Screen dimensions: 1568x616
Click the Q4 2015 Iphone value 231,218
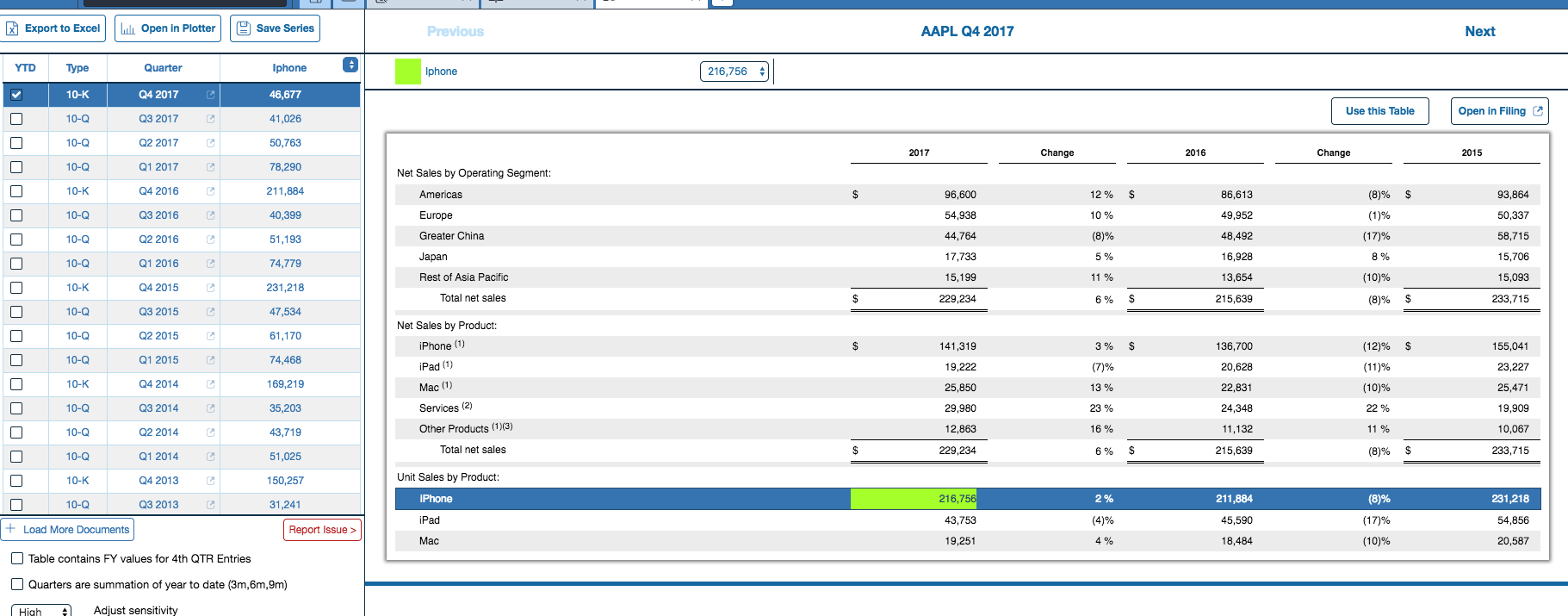[x=285, y=288]
